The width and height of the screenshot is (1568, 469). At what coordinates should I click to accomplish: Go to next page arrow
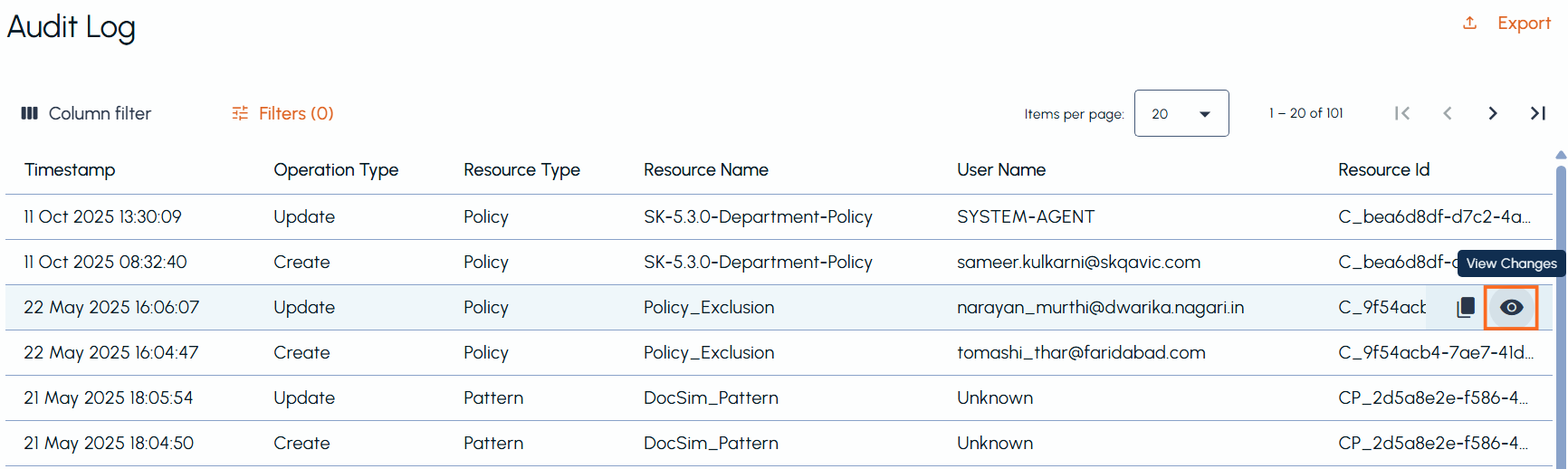point(1493,113)
